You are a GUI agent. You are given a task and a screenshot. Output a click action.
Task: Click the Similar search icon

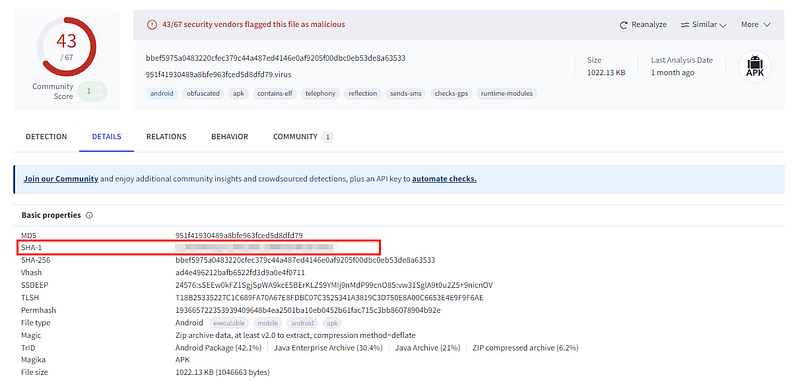685,25
